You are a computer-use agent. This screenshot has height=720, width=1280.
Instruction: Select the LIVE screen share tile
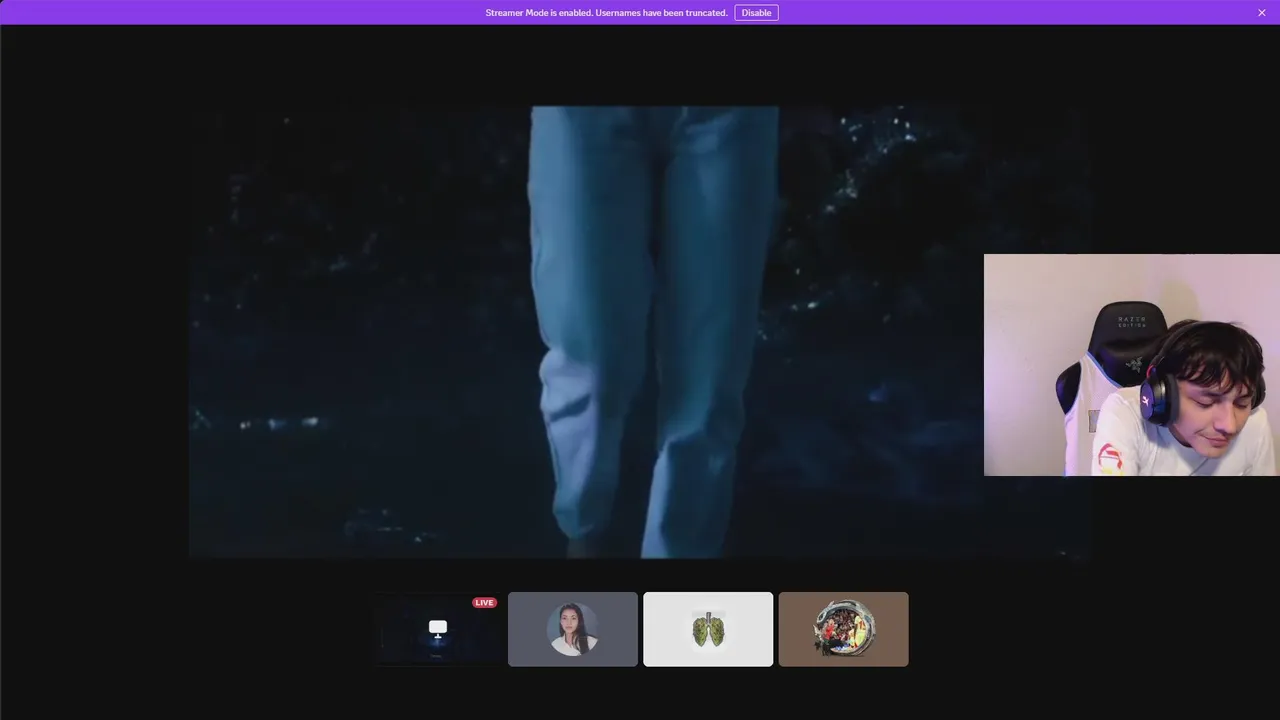coord(438,629)
